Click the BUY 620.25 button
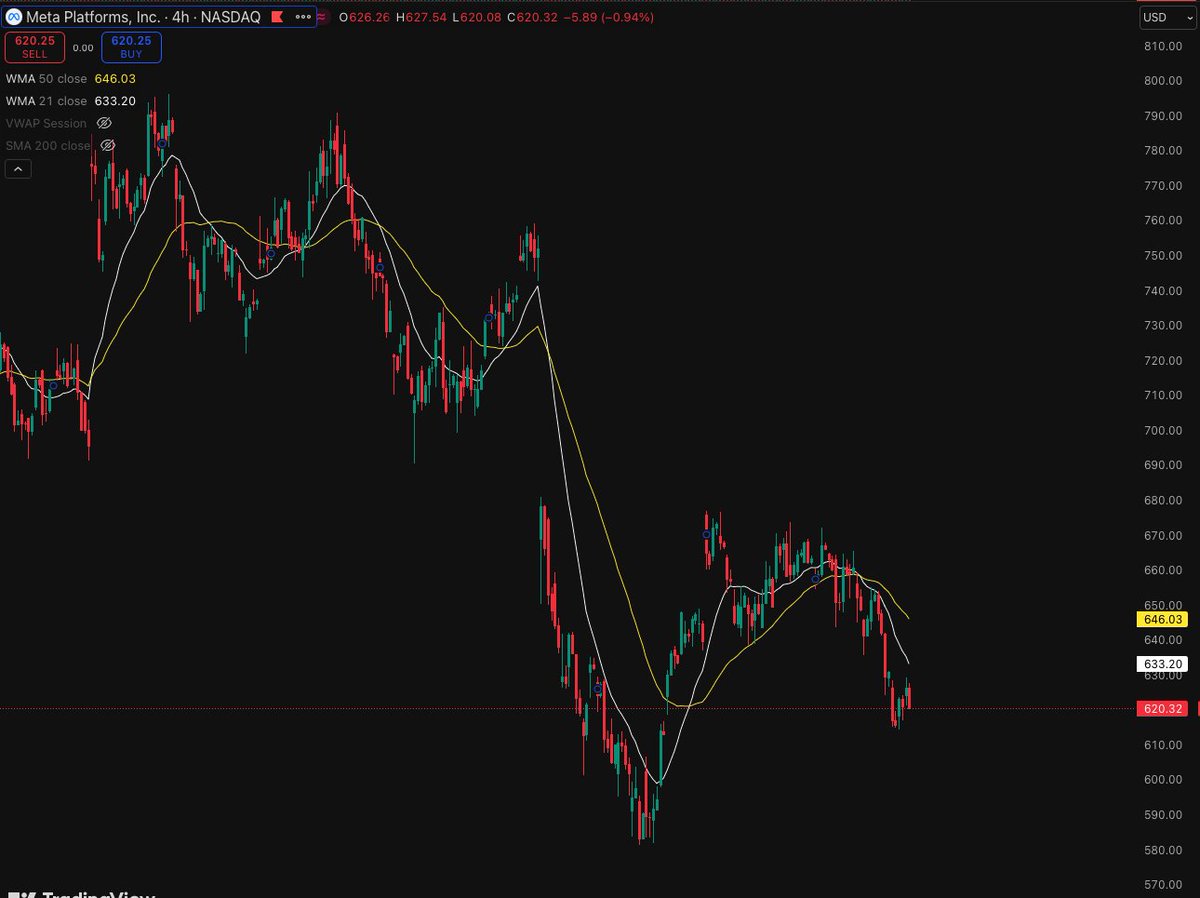Screen dimensions: 1200x898 click(x=131, y=47)
